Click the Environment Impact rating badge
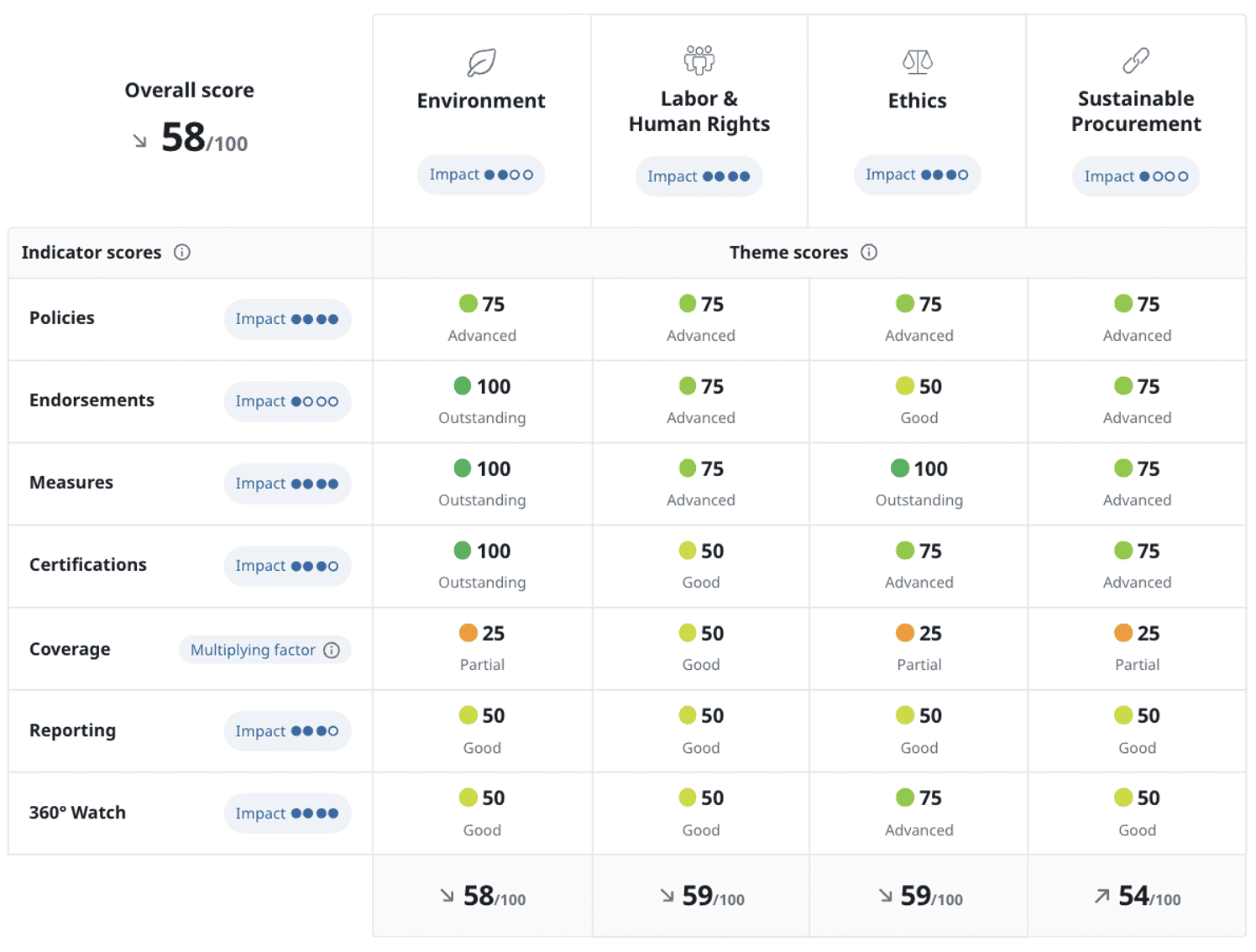This screenshot has width=1256, height=952. [480, 174]
